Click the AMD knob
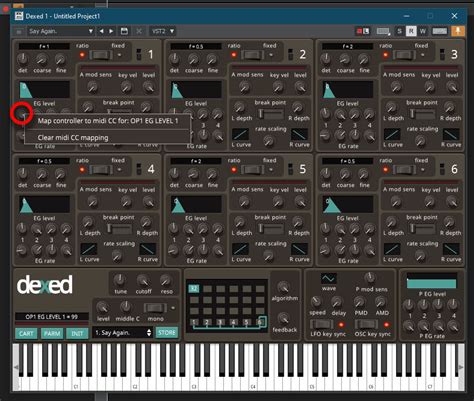Image resolution: width=474 pixels, height=401 pixels. [380, 302]
